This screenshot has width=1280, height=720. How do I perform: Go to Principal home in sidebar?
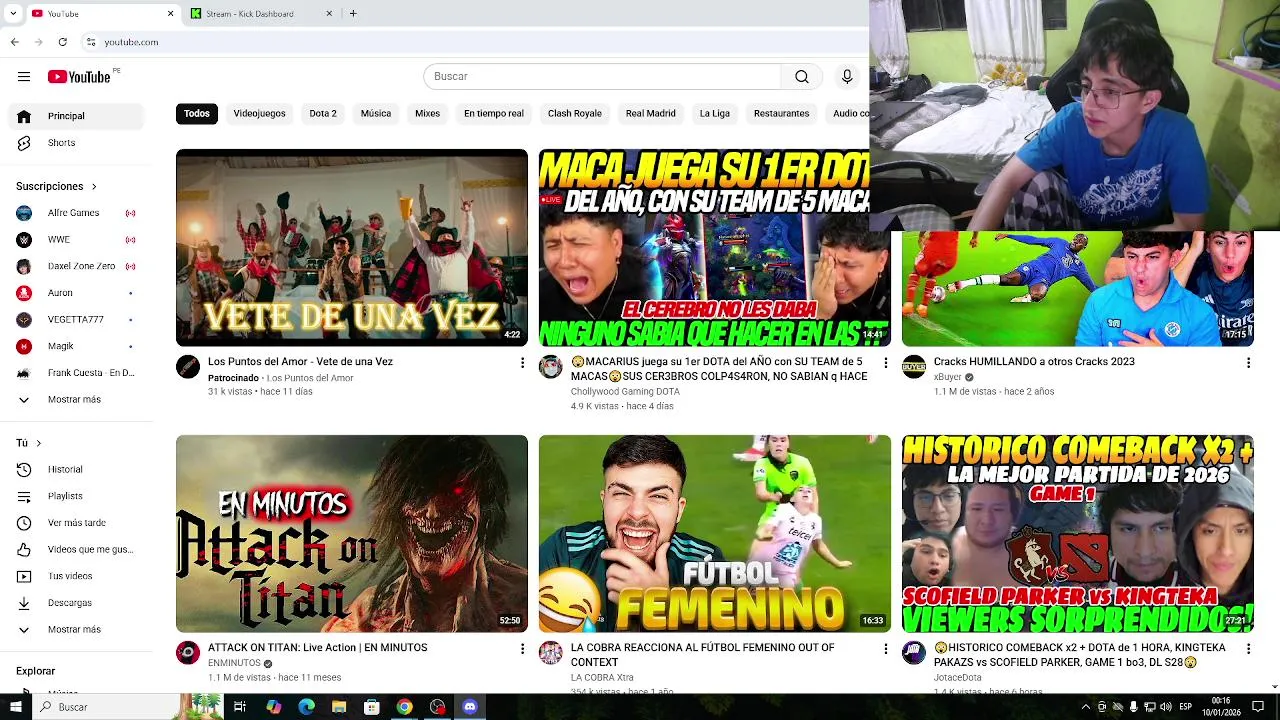coord(76,116)
